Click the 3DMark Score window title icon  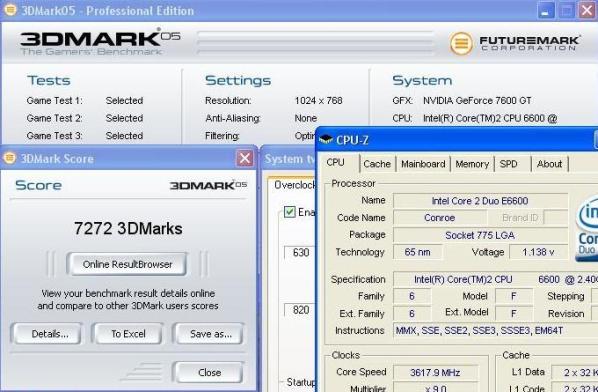9,157
